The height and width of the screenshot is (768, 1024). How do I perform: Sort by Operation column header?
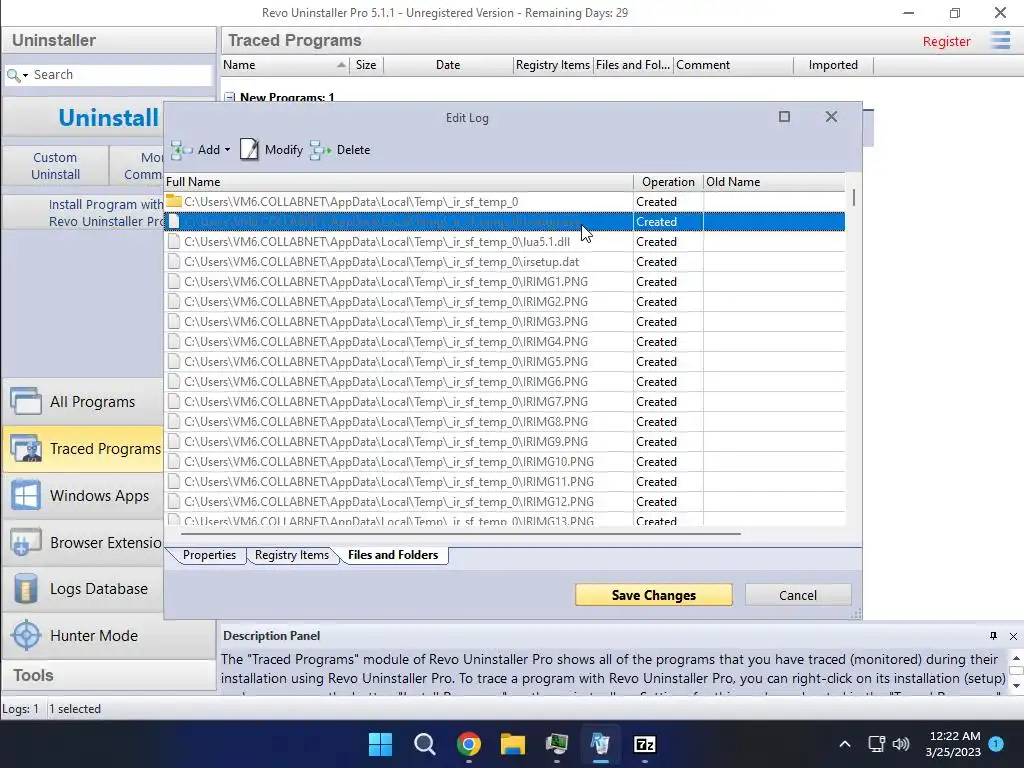668,182
